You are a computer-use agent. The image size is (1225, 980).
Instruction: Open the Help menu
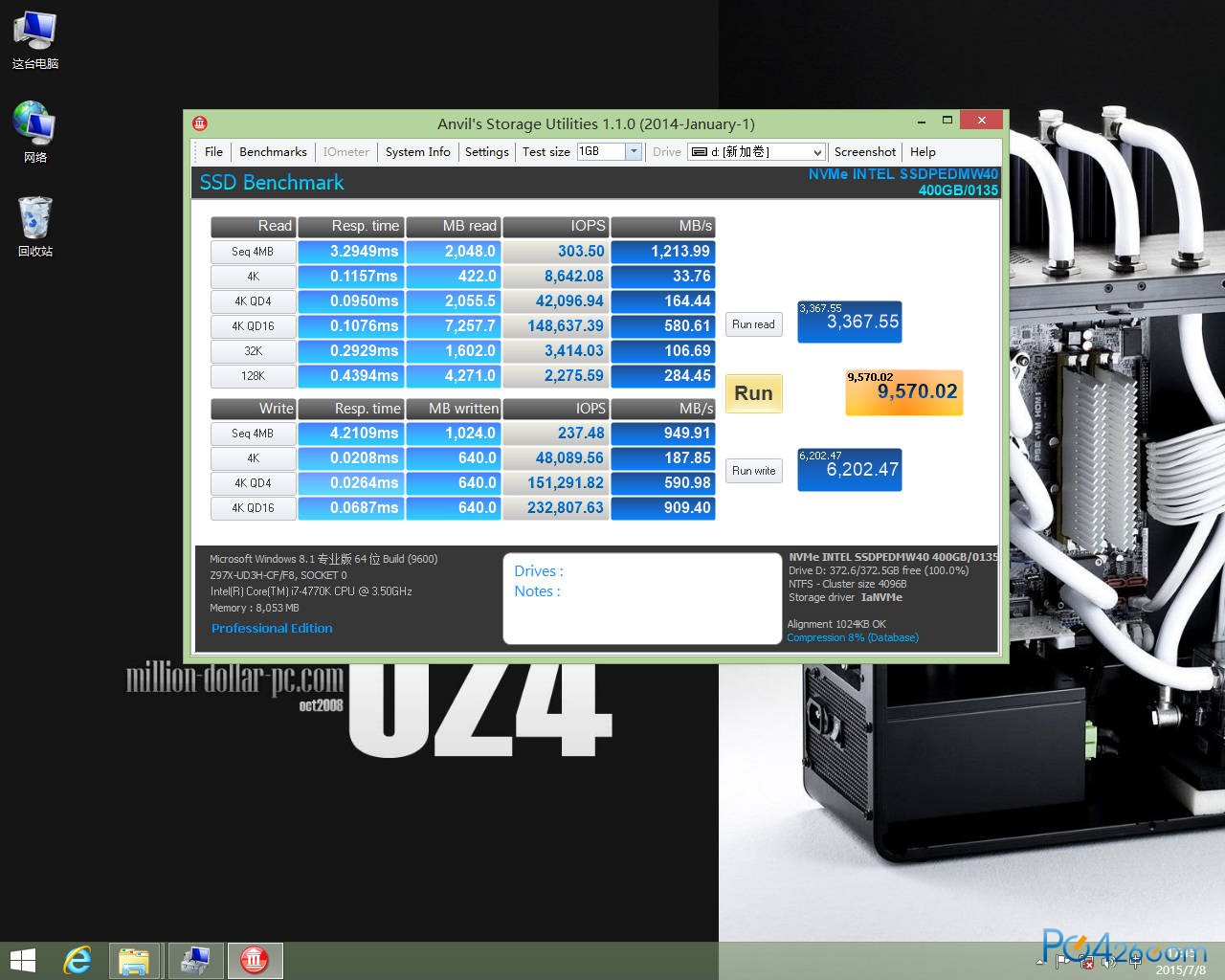tap(923, 151)
